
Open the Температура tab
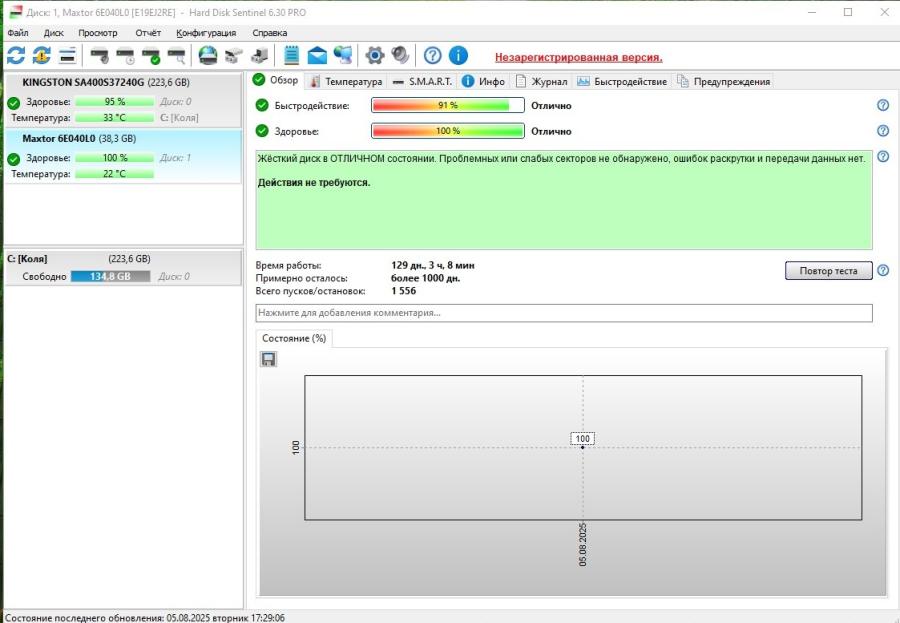point(346,81)
